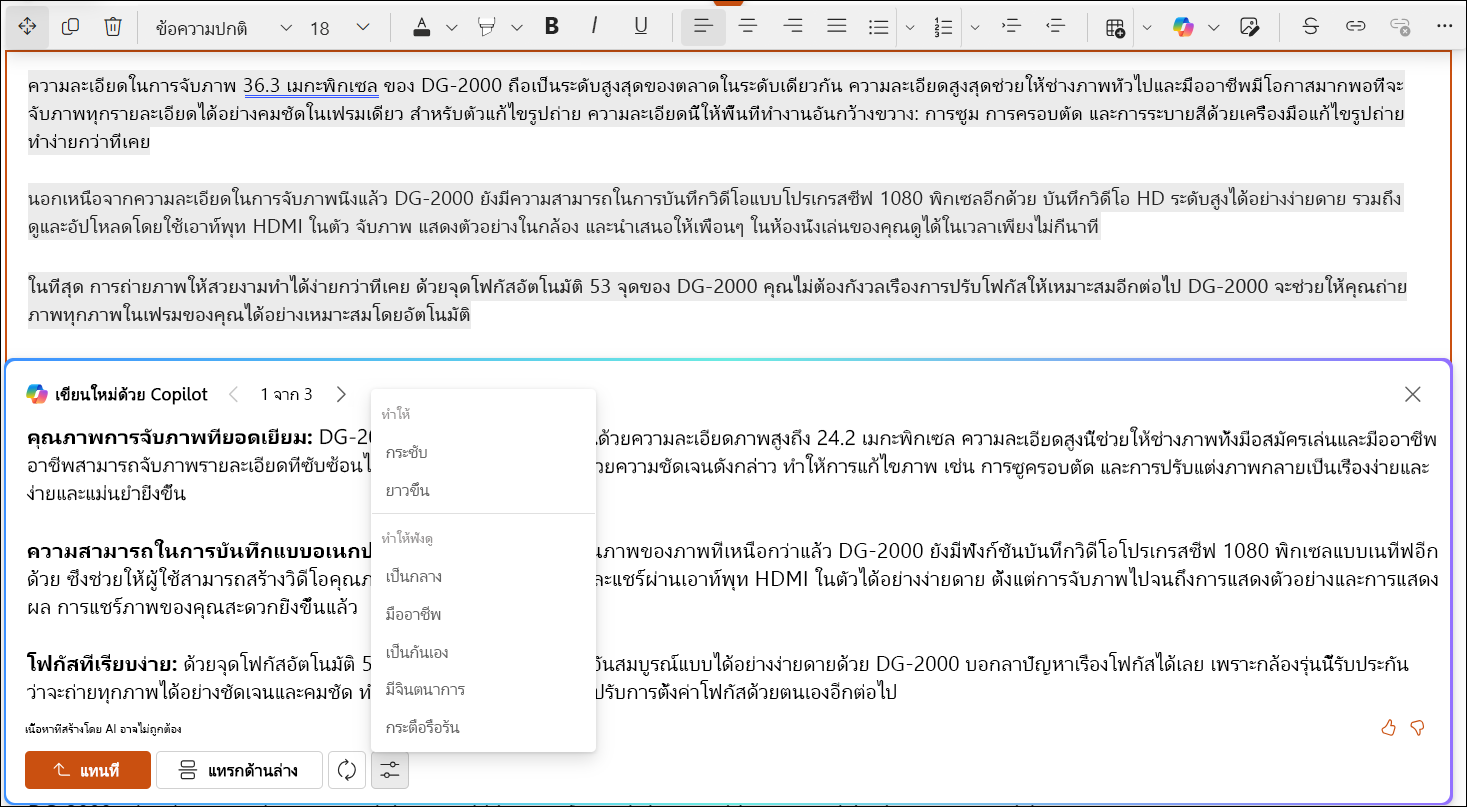Open the font size 18 dropdown

(340, 28)
